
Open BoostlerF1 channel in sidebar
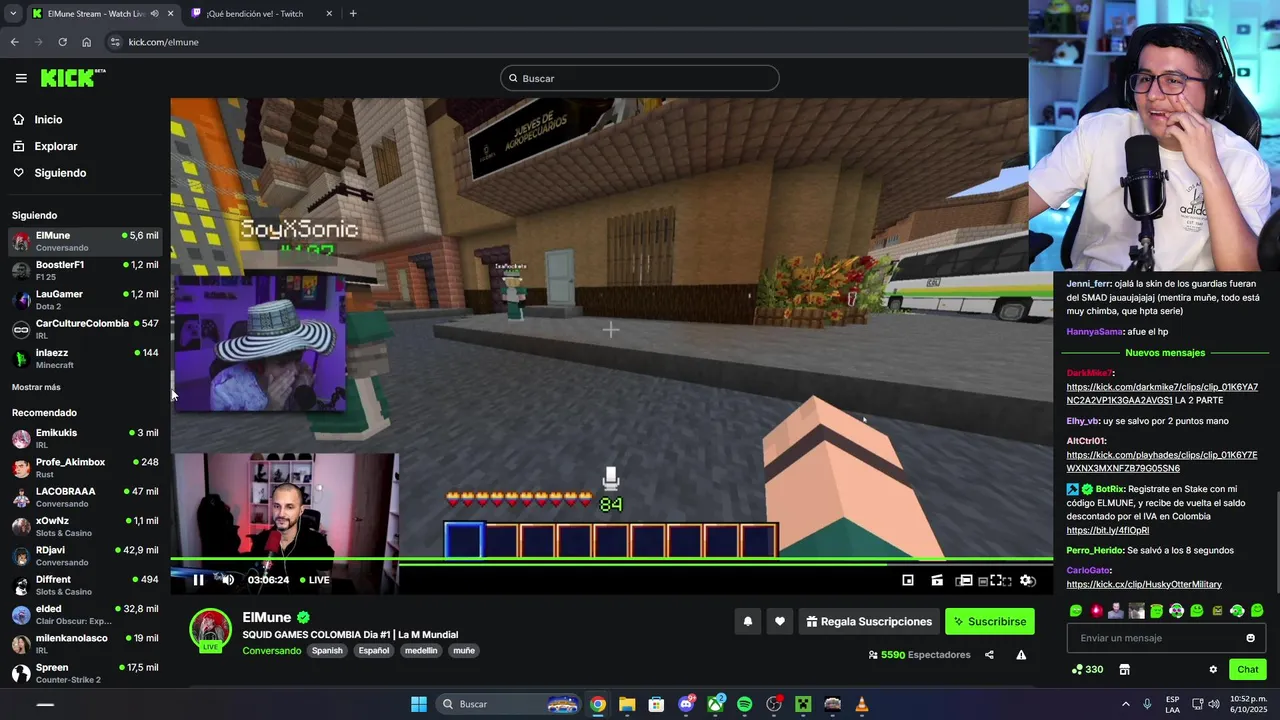click(x=85, y=270)
